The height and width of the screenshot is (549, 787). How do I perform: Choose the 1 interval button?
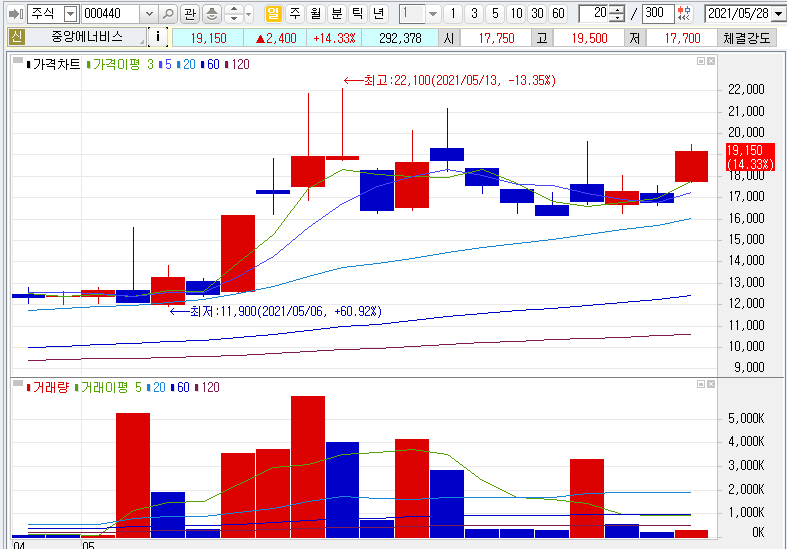(x=453, y=14)
